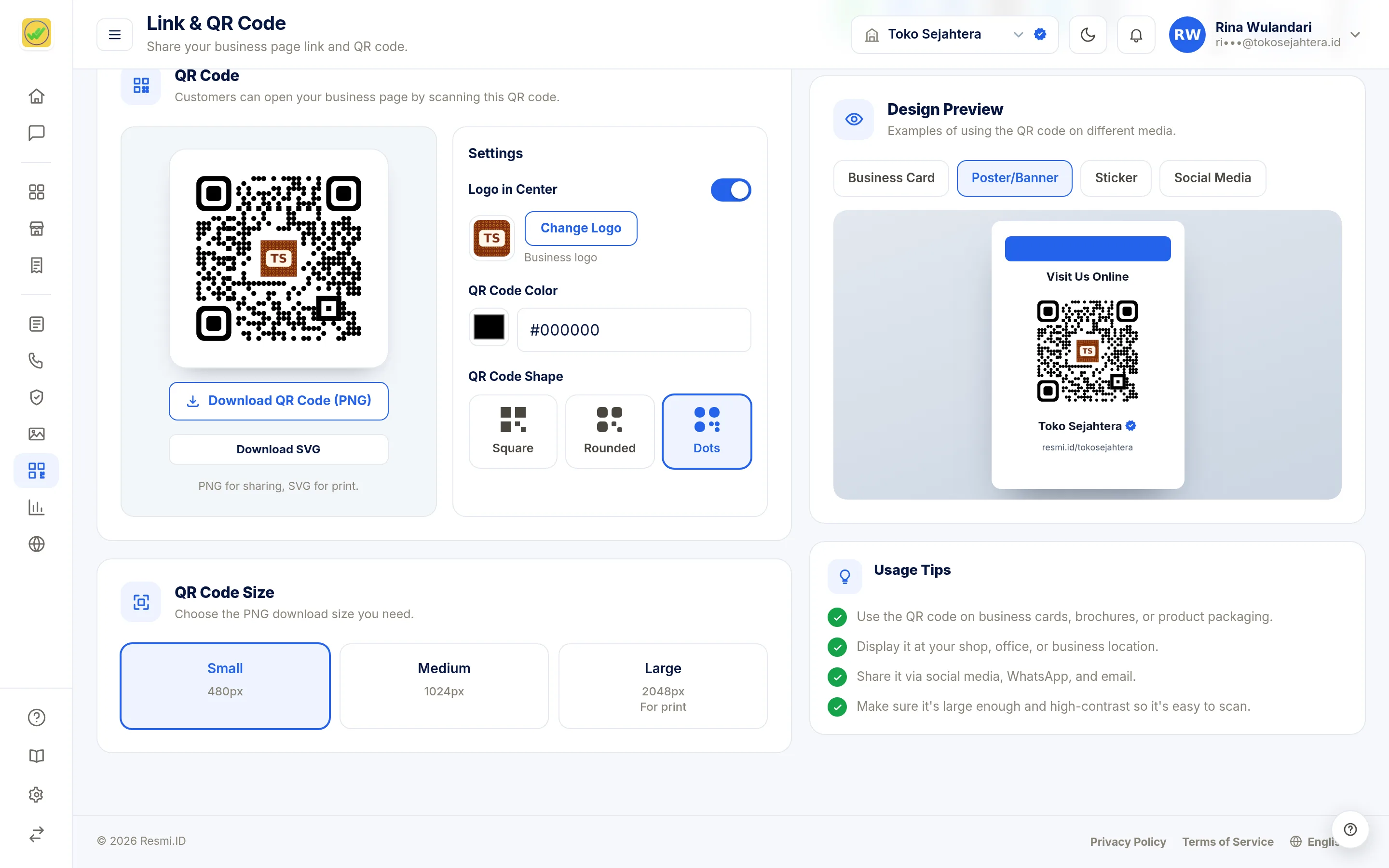This screenshot has width=1389, height=868.
Task: Click the Resmi.ID checkmark logo
Action: click(x=36, y=33)
